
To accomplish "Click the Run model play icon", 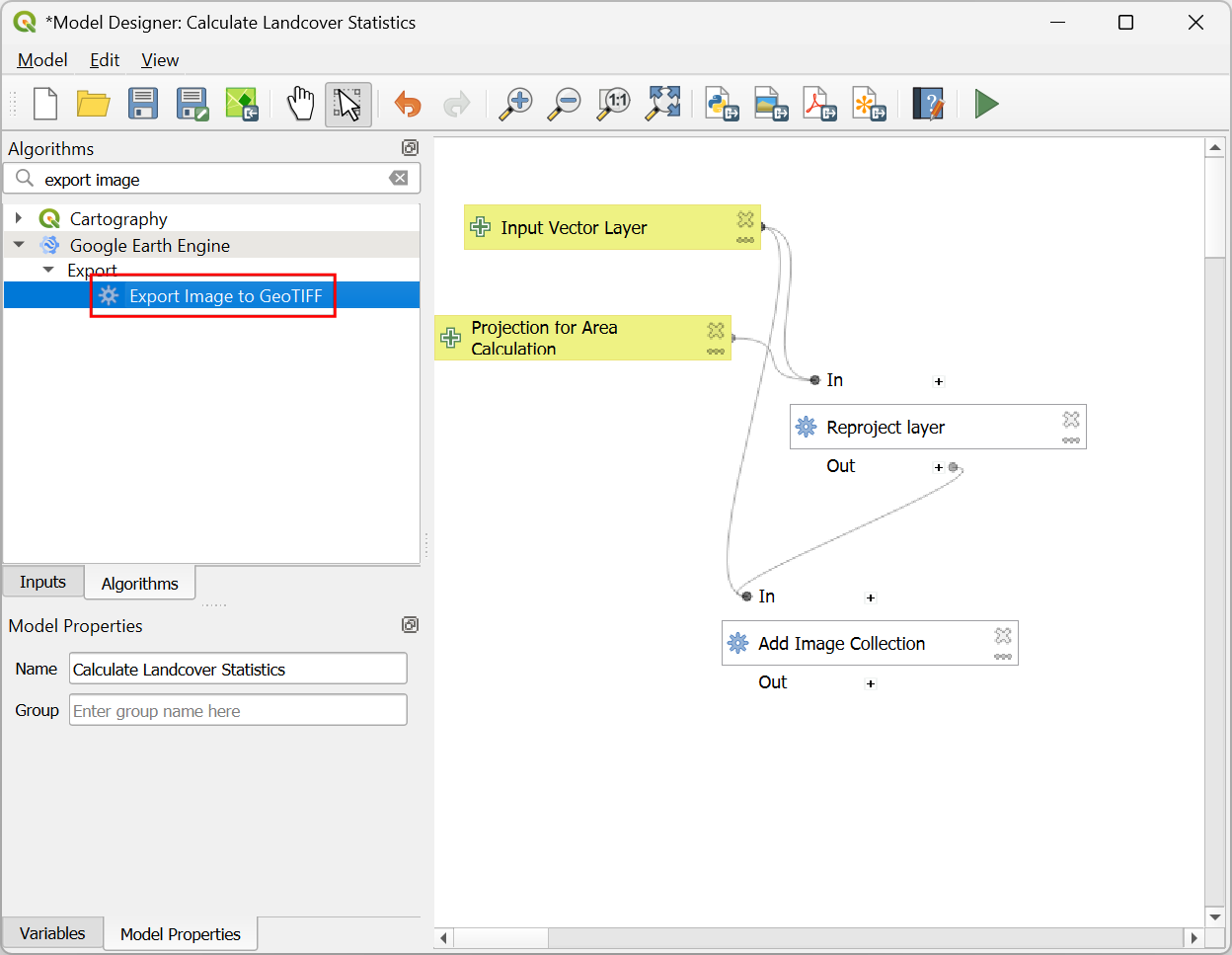I will [985, 104].
